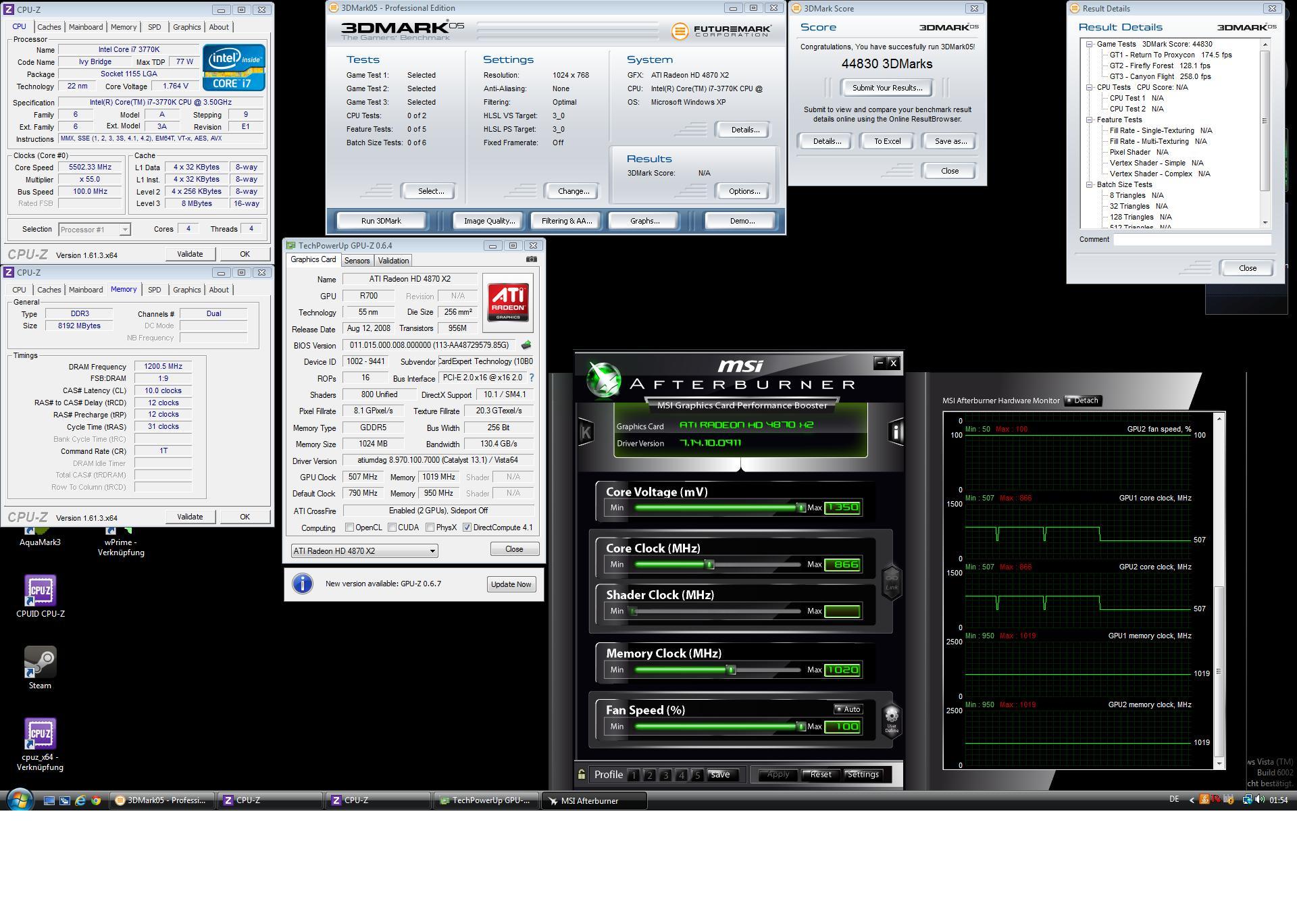Click Validate in top CPU-Z window
1297x924 pixels.
190,254
